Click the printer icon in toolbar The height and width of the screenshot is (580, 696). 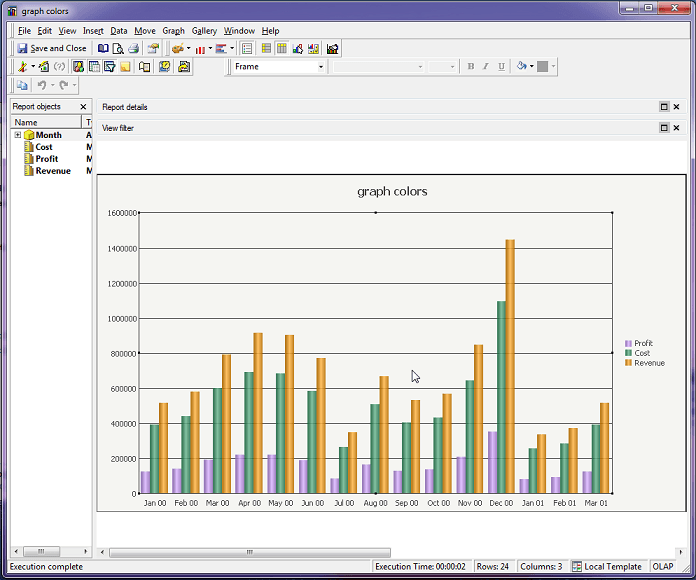tap(133, 48)
